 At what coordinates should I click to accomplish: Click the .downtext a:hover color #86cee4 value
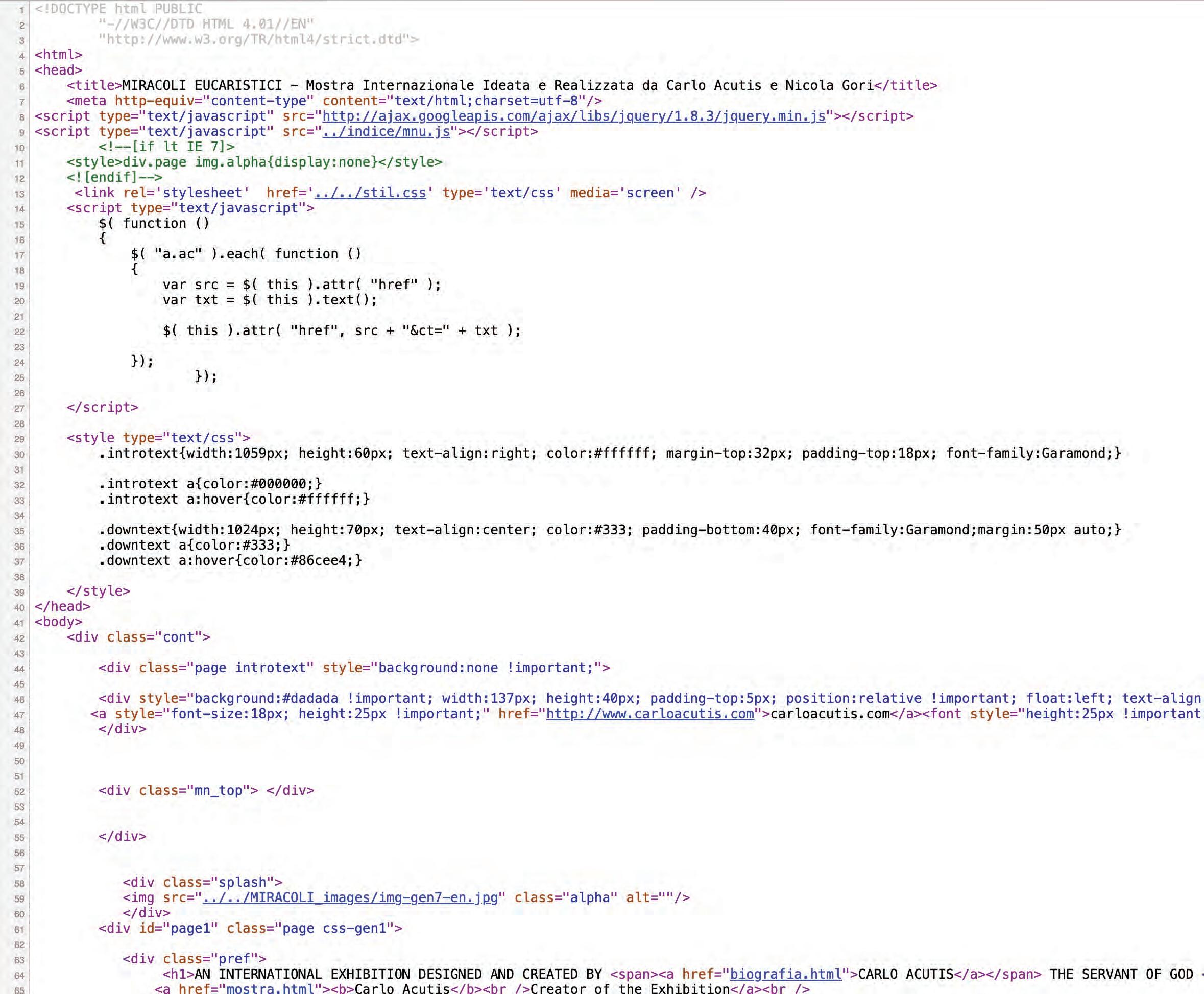[318, 560]
